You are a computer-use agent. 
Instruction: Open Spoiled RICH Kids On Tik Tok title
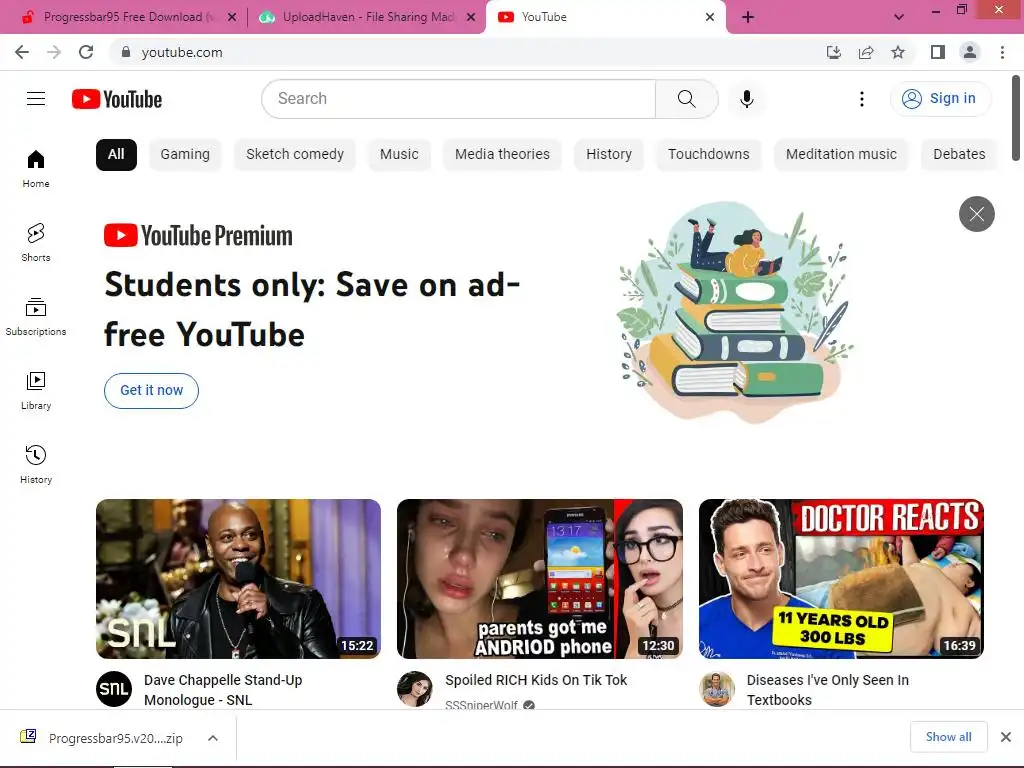536,680
